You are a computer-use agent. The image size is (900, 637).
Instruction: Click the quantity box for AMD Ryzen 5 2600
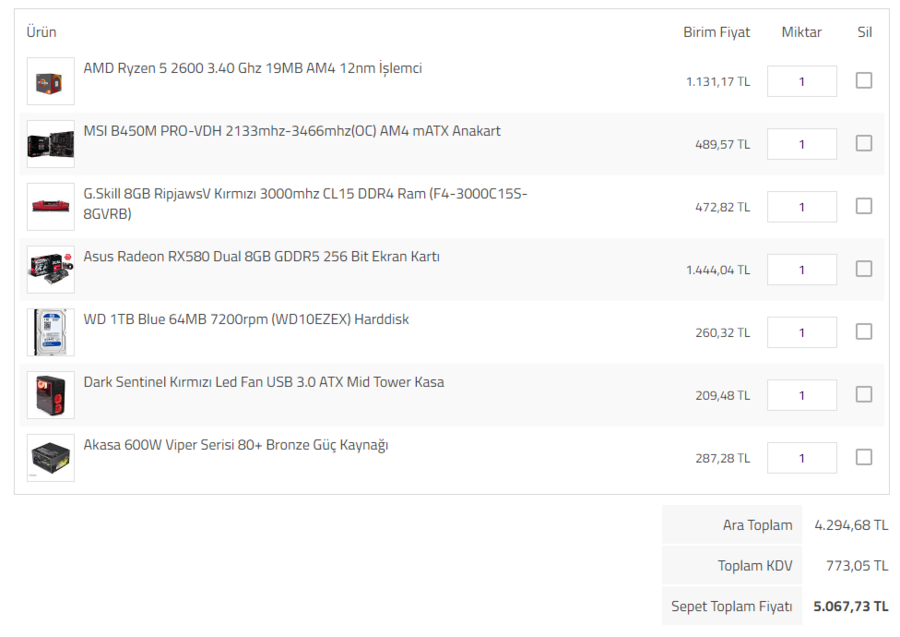point(801,81)
